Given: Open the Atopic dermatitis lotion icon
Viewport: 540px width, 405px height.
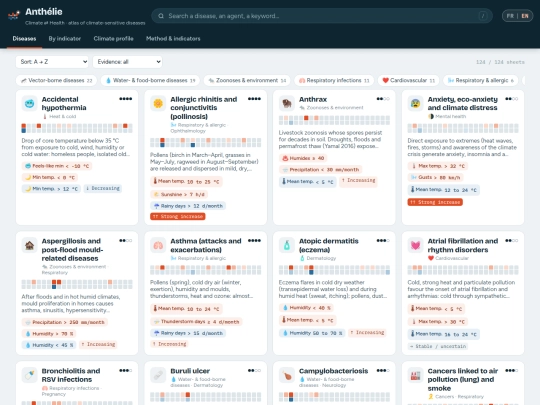Looking at the screenshot, I should (x=287, y=245).
